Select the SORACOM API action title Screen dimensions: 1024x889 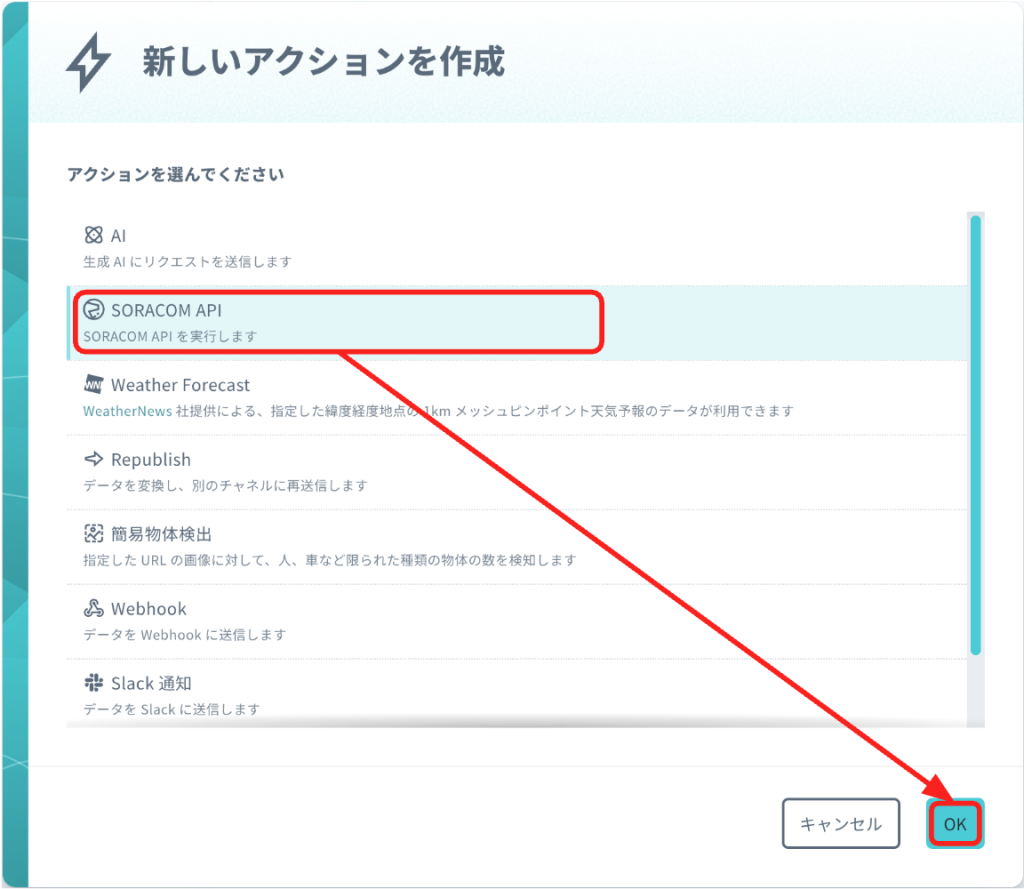click(x=166, y=310)
